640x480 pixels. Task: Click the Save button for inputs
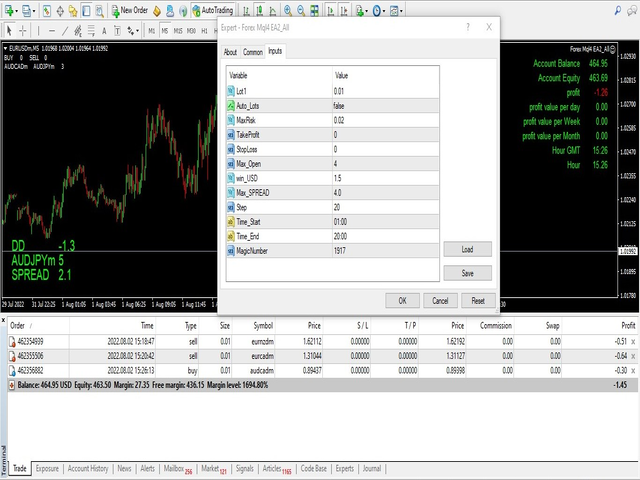click(467, 273)
